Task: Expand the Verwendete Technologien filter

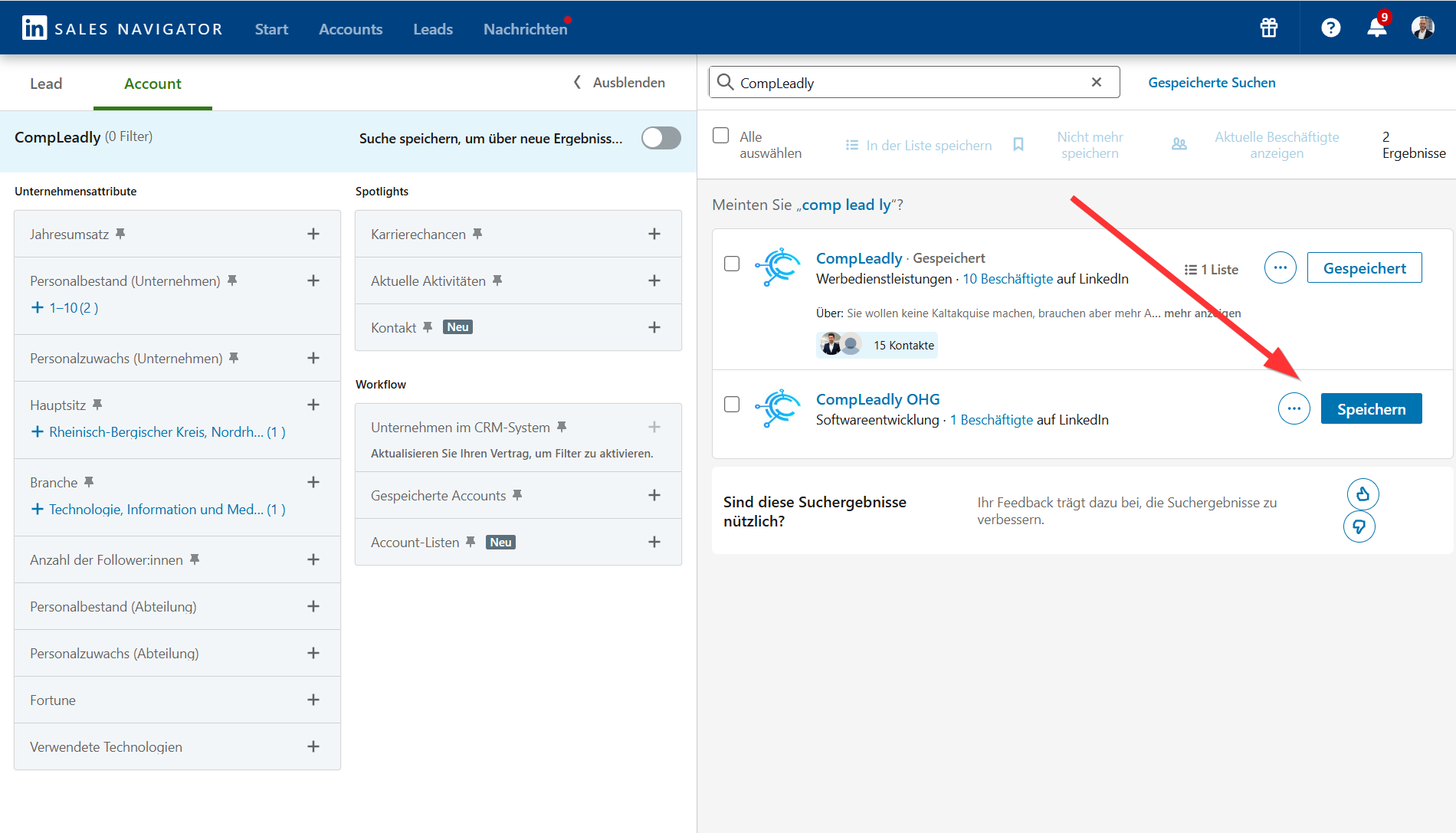Action: tap(313, 746)
